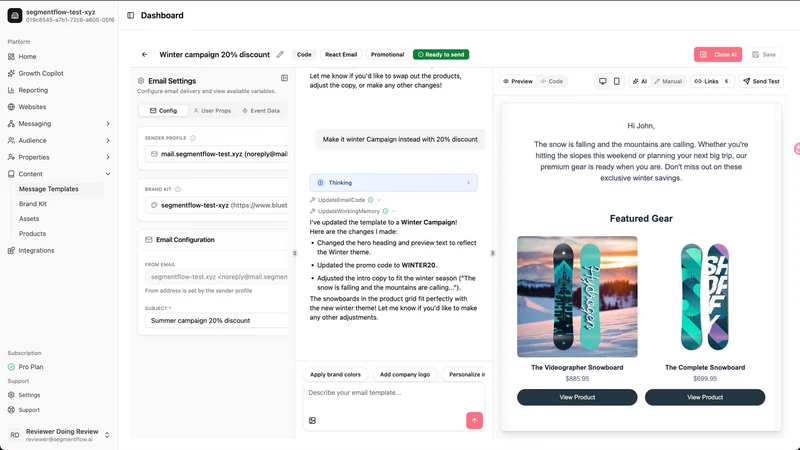
Task: Switch to User Props tab
Action: (212, 111)
